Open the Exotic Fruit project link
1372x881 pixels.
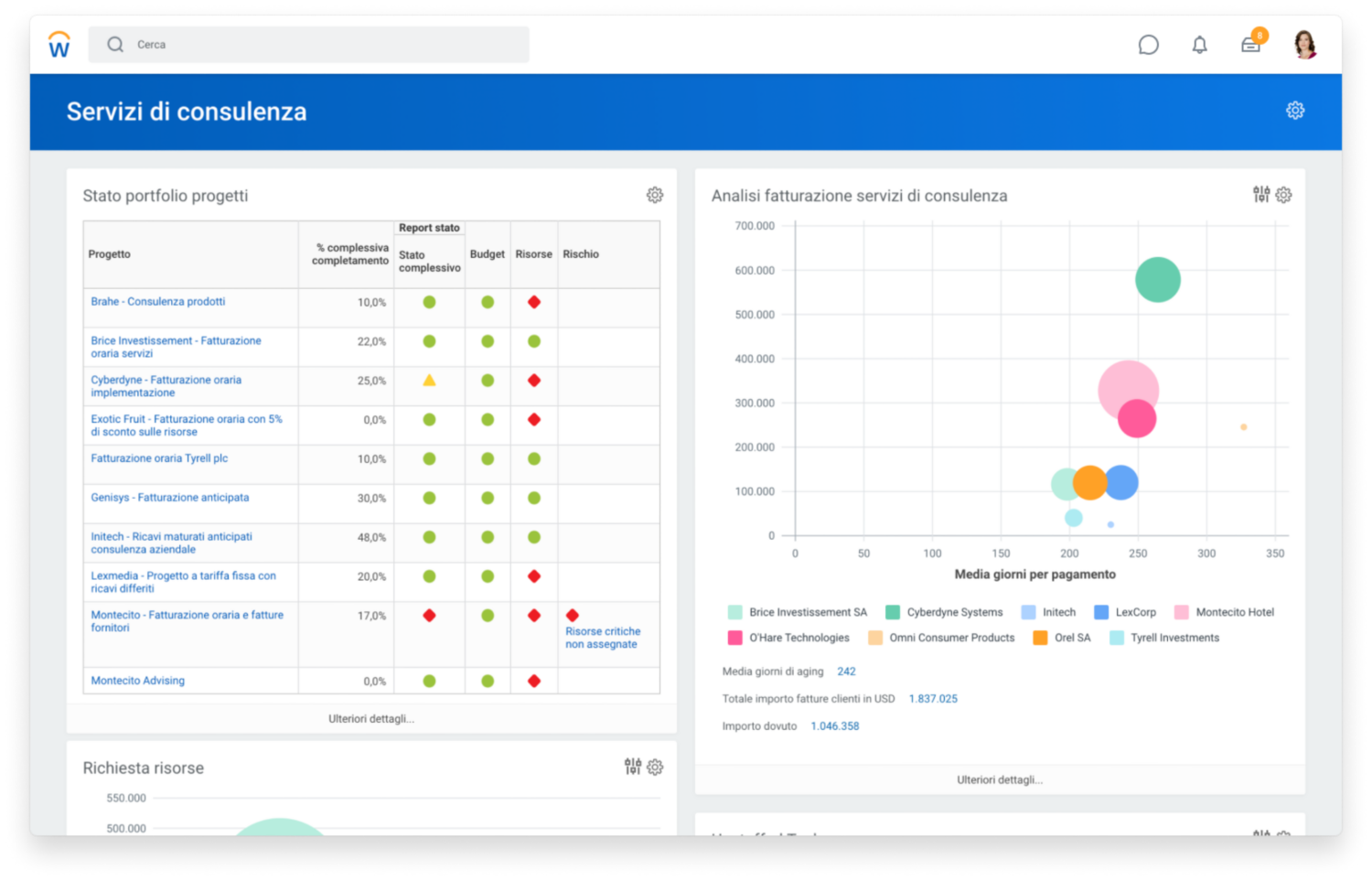(187, 425)
